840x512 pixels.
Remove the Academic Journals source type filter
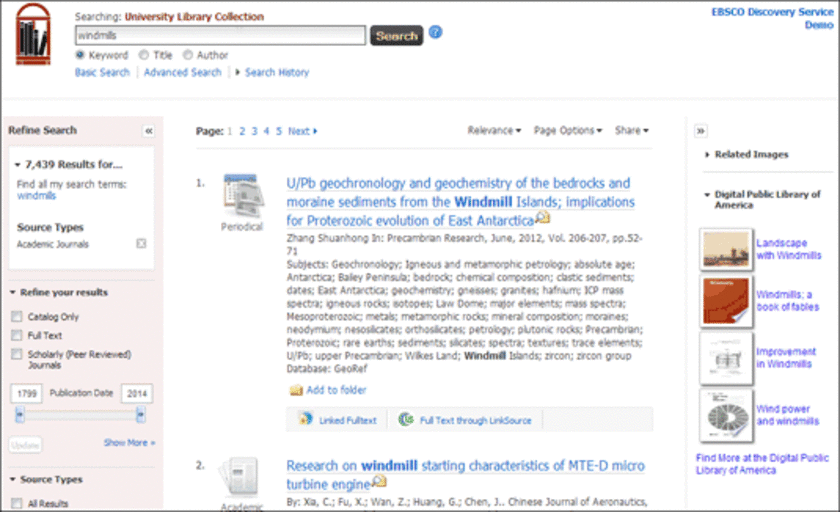[141, 244]
